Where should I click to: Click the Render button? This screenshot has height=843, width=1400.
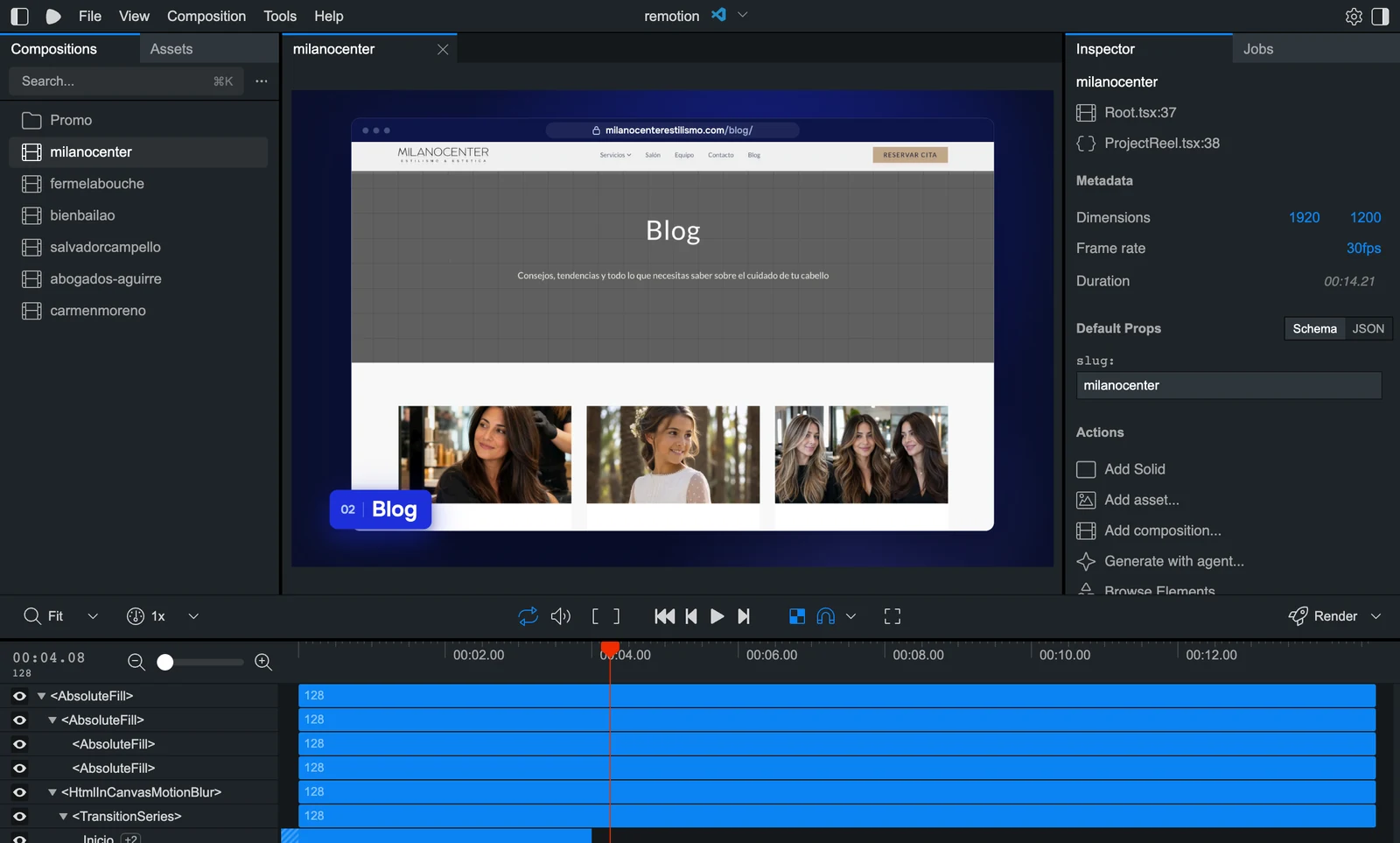(1323, 616)
